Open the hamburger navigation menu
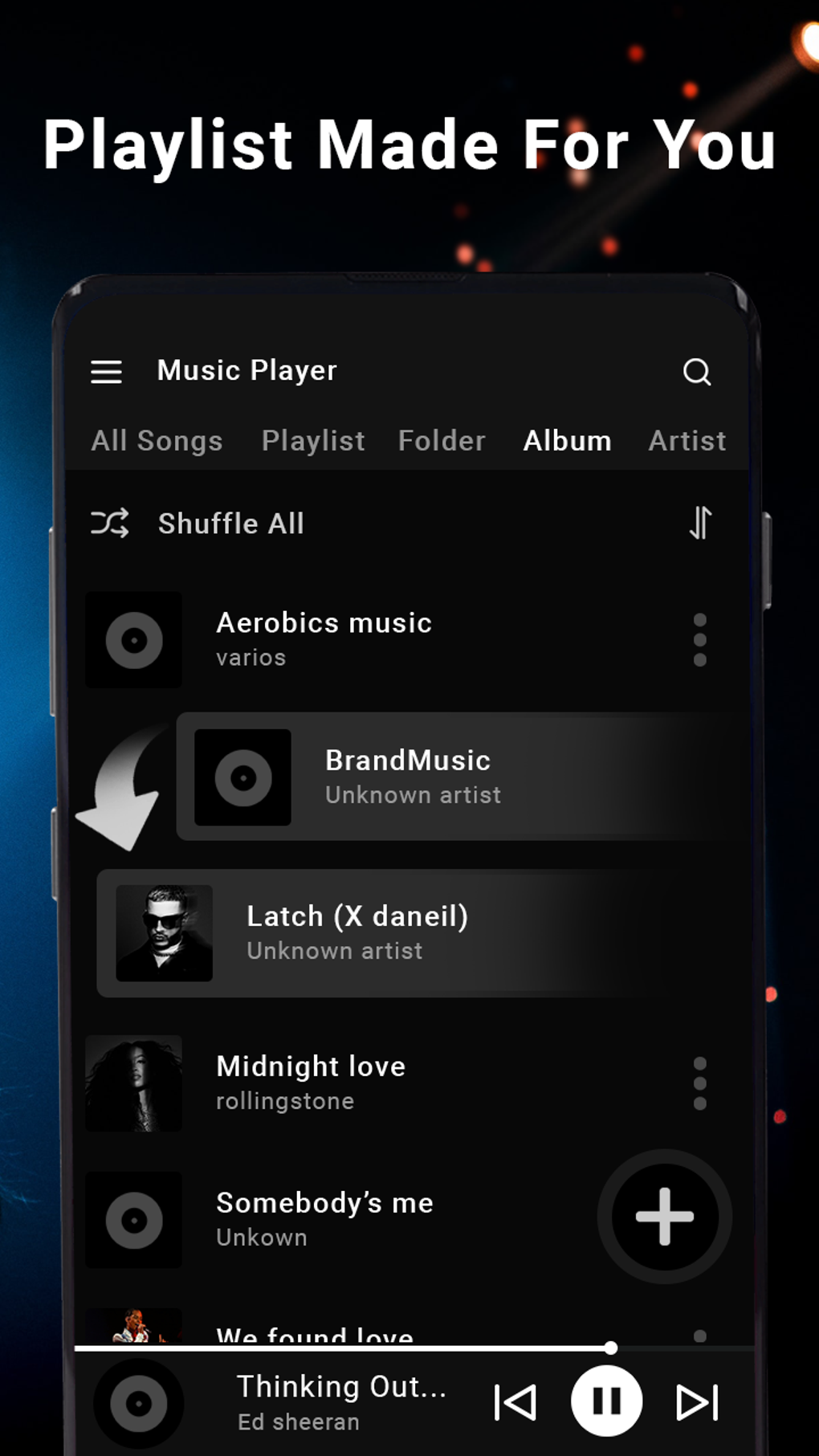Viewport: 819px width, 1456px height. (x=106, y=371)
